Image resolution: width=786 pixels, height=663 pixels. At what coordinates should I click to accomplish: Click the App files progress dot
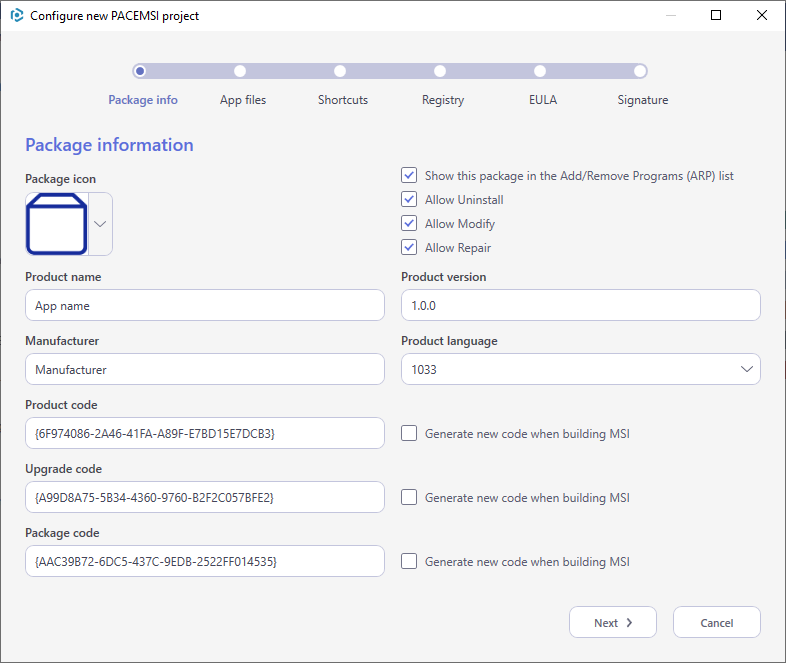tap(240, 71)
